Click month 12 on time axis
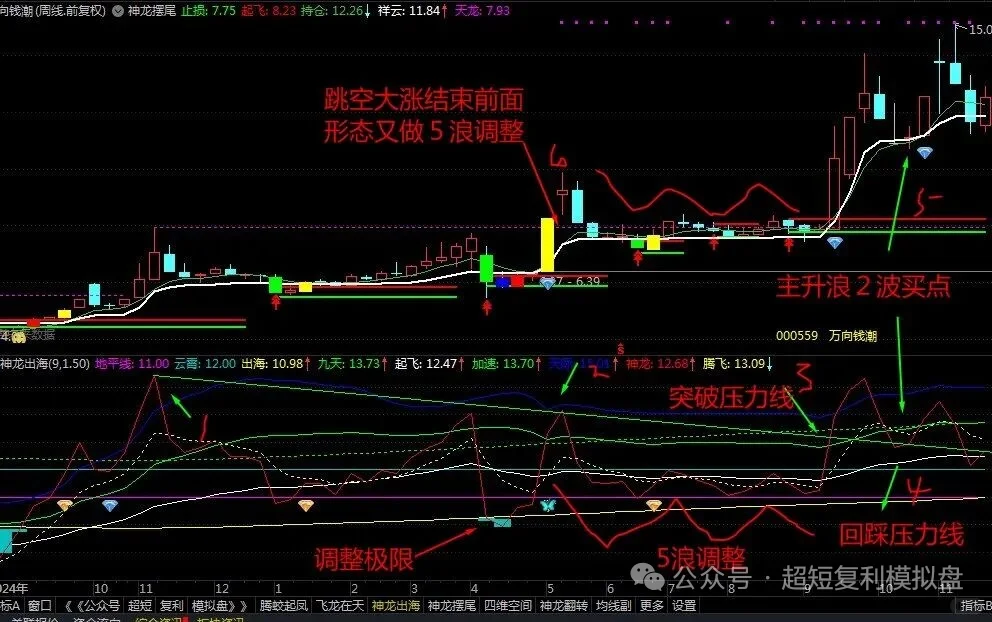This screenshot has width=992, height=622. click(221, 588)
